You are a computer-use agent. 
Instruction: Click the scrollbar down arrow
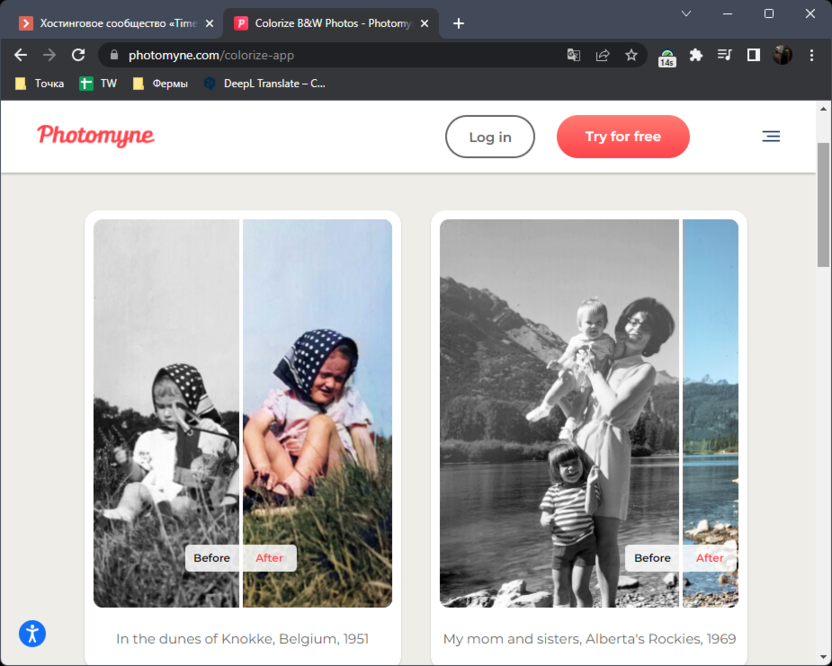coord(824,658)
